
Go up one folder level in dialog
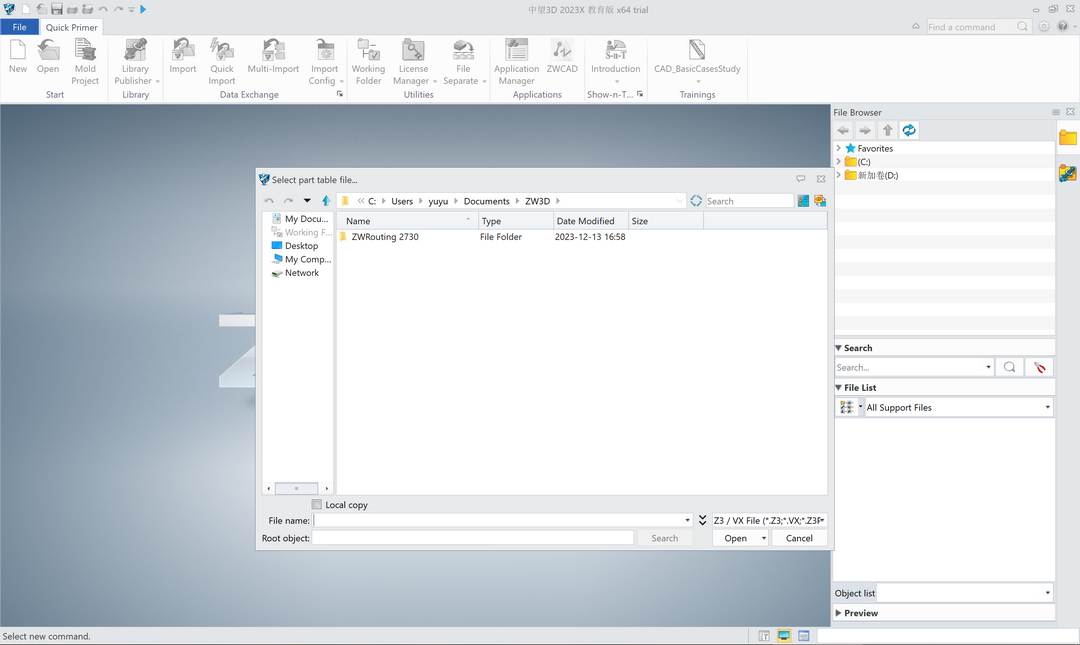pos(326,201)
